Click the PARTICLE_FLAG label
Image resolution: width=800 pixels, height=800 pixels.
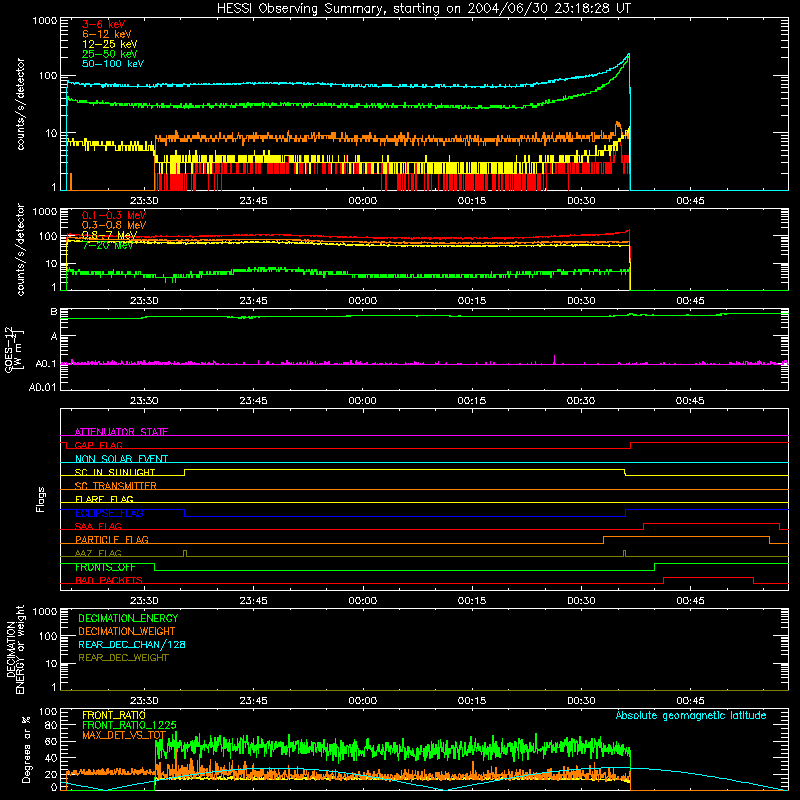[x=112, y=540]
